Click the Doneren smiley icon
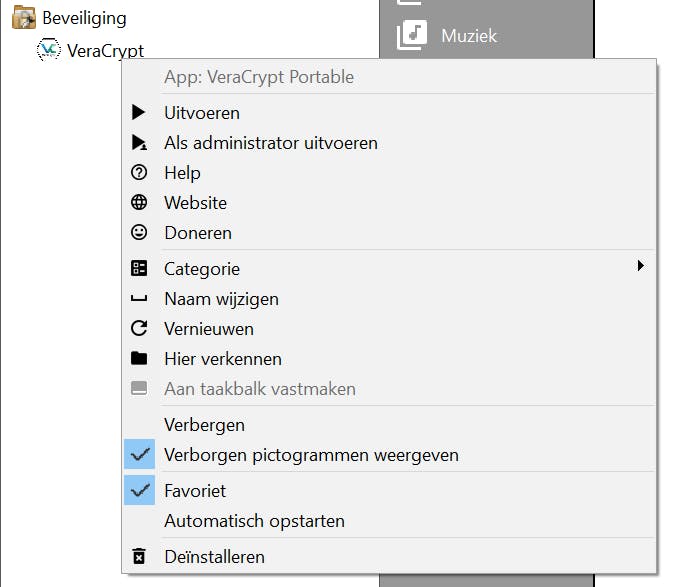This screenshot has width=675, height=587. [140, 233]
